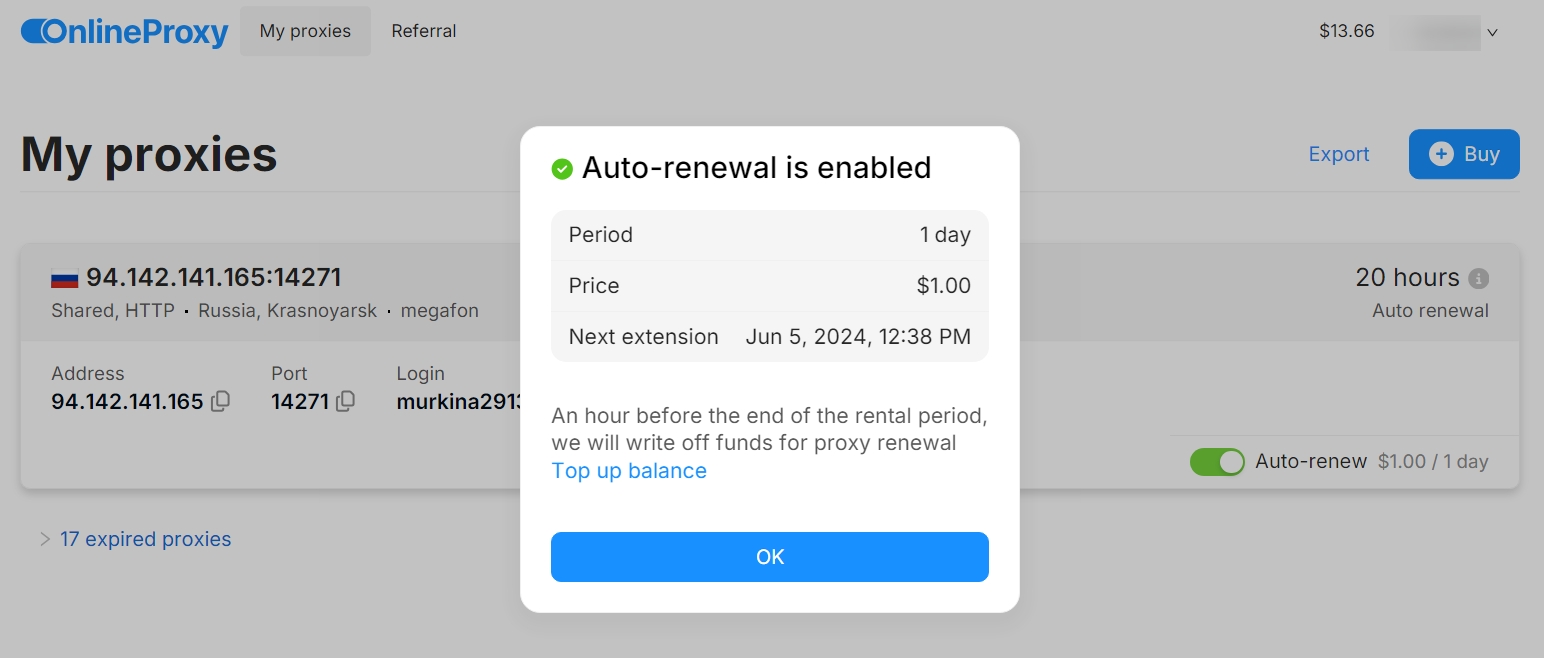Click the Russian flag icon
Screen dimensions: 1544x658
[65, 278]
